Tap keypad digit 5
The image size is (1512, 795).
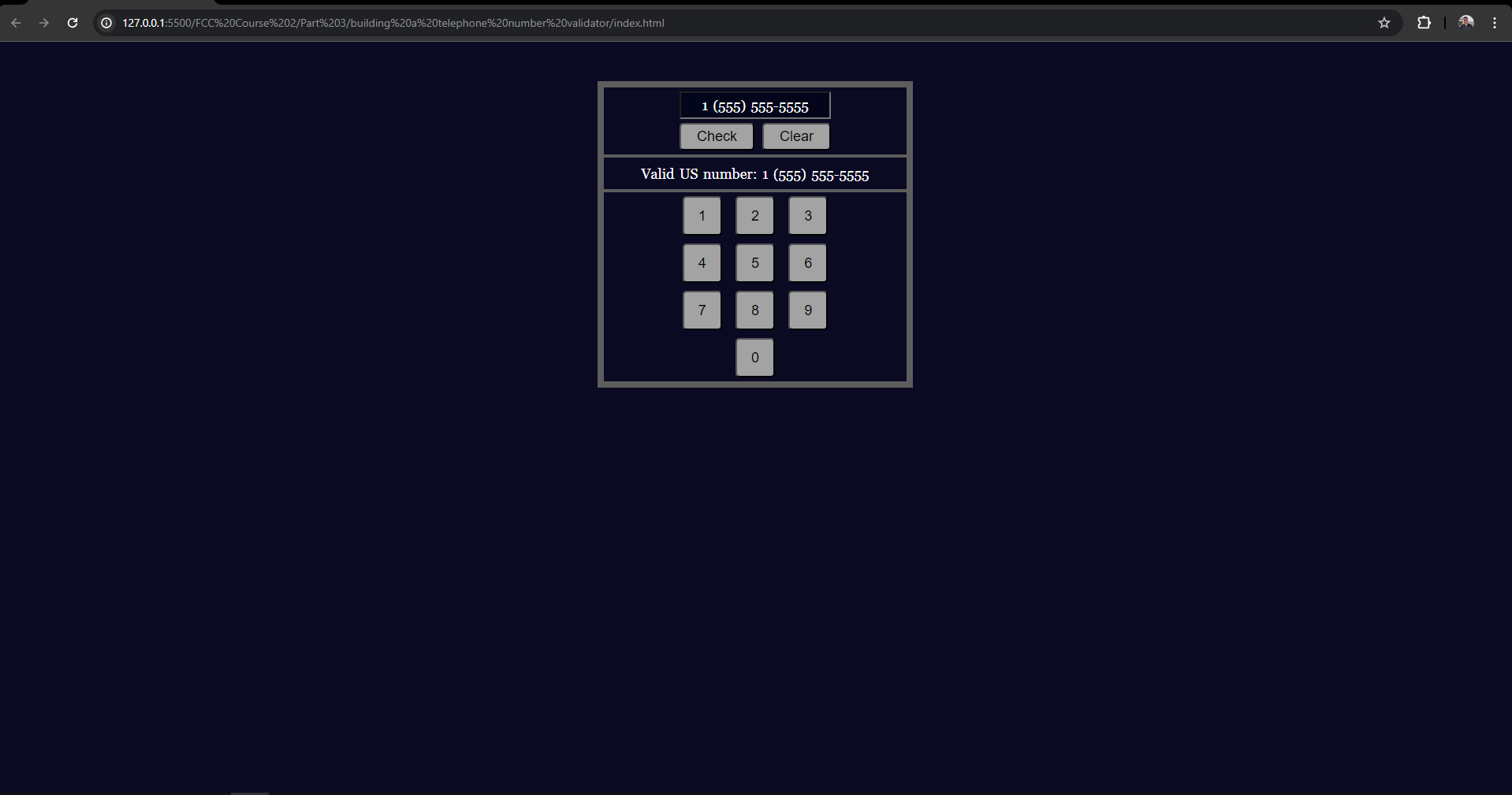754,263
